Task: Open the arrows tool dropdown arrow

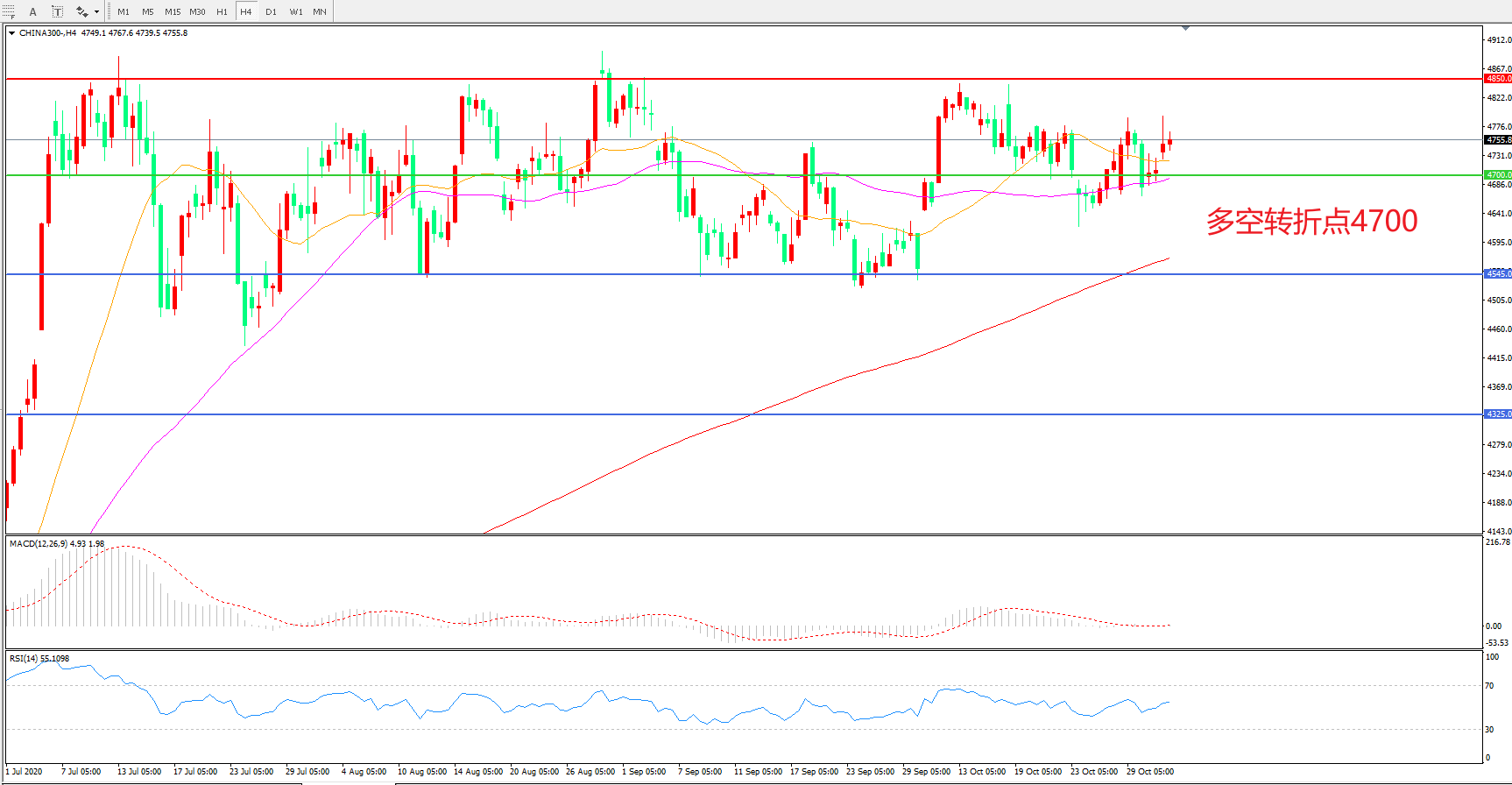Action: click(96, 11)
